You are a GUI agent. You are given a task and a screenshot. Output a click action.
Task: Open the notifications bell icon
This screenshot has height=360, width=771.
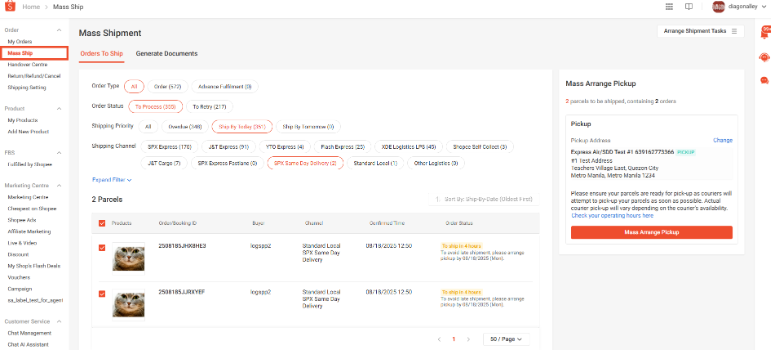click(x=765, y=33)
